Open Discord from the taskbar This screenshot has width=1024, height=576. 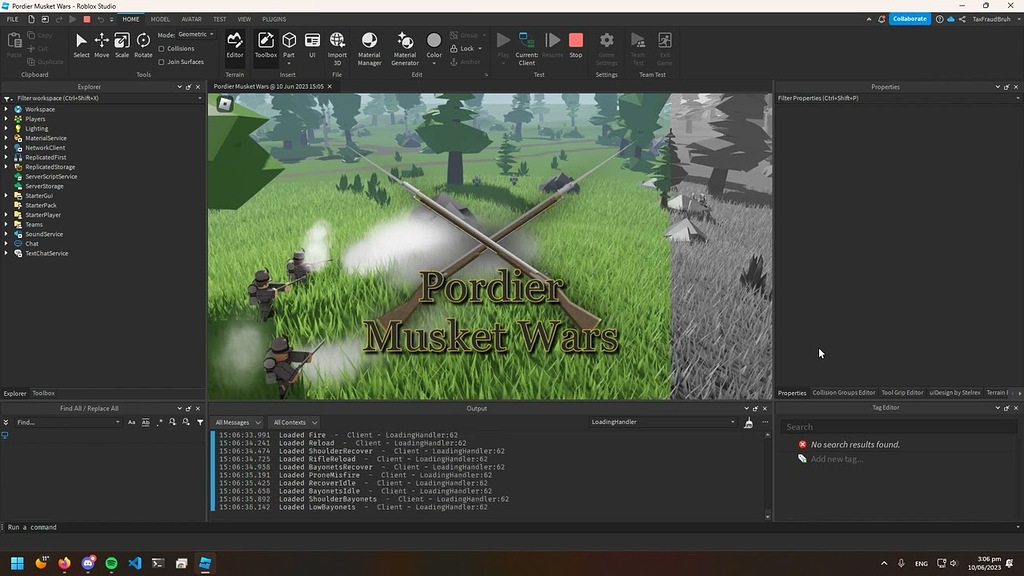pyautogui.click(x=88, y=563)
